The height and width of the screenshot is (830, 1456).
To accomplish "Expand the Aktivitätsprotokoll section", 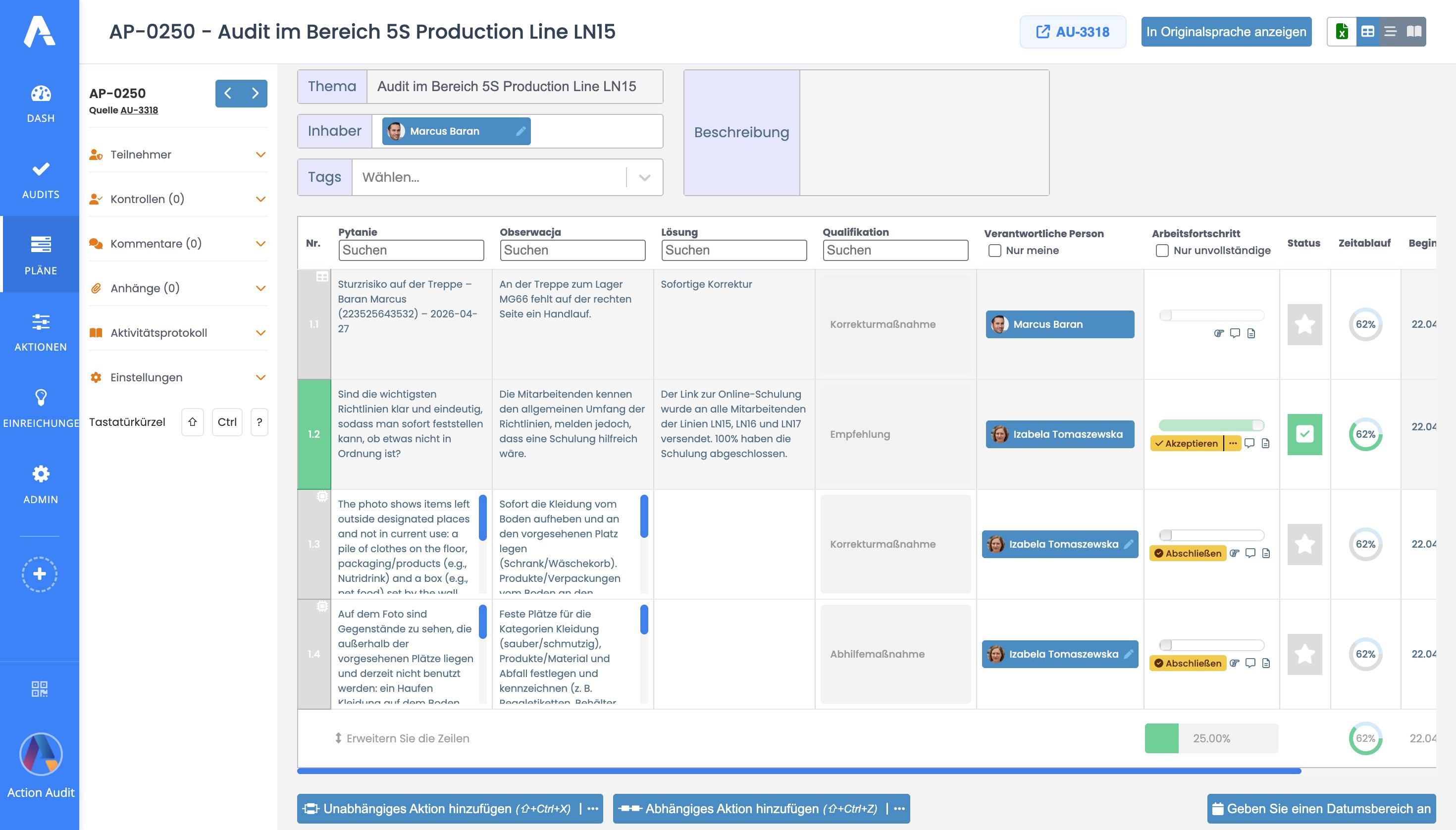I will tap(178, 333).
